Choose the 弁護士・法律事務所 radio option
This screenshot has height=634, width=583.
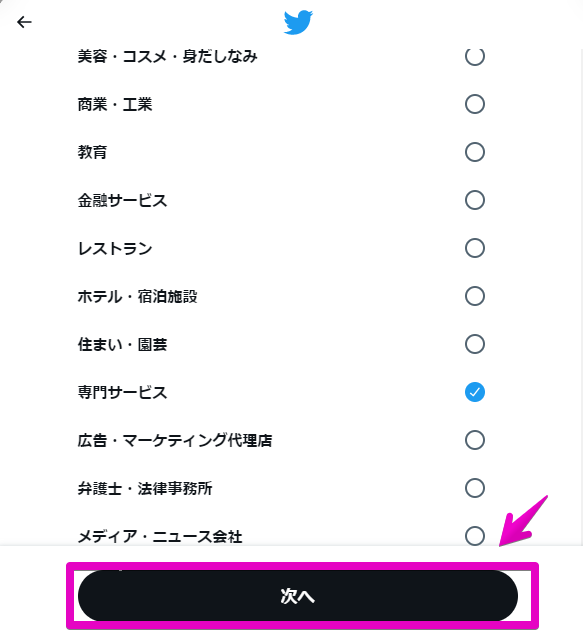475,488
